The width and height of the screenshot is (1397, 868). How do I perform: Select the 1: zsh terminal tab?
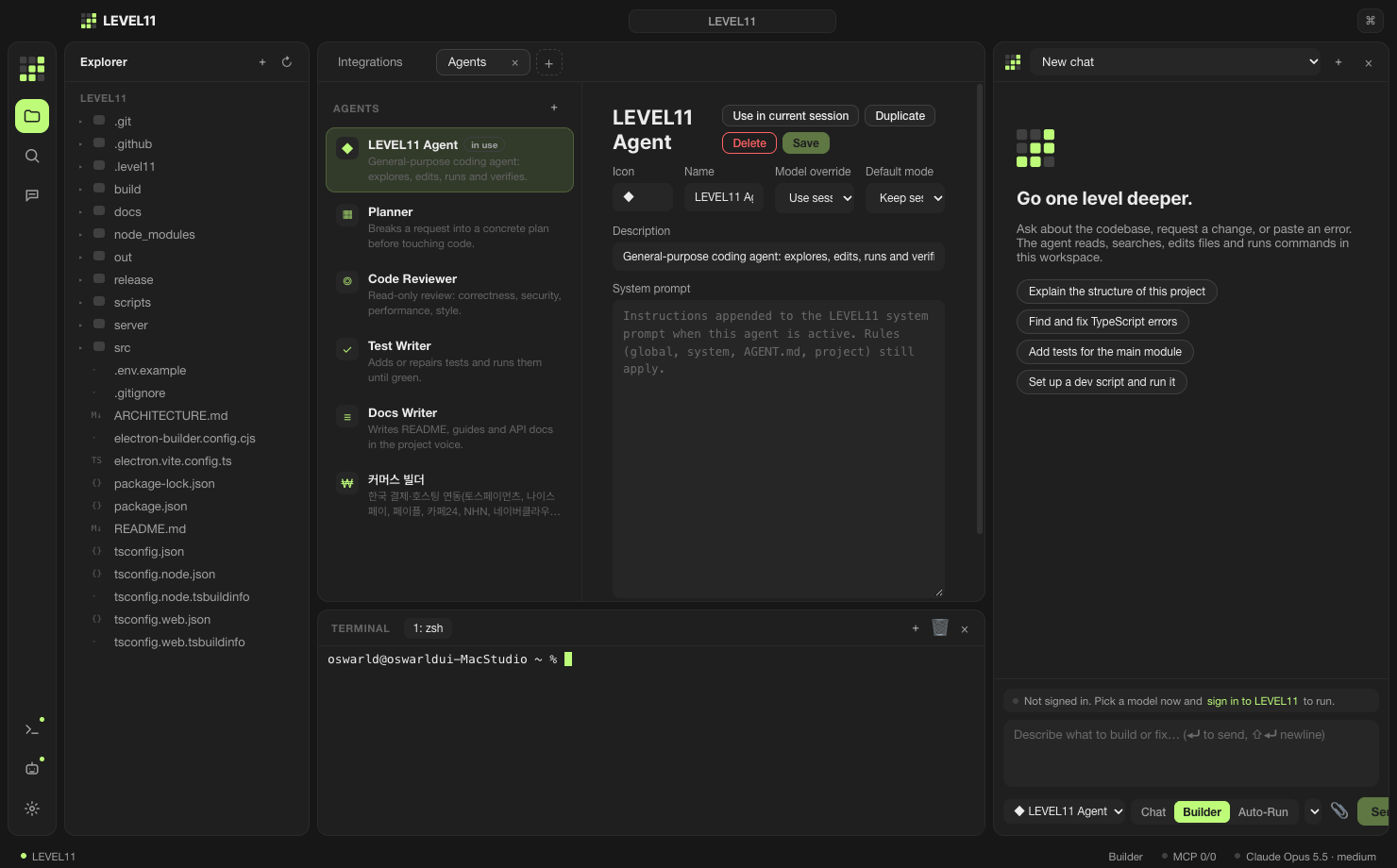tap(428, 628)
